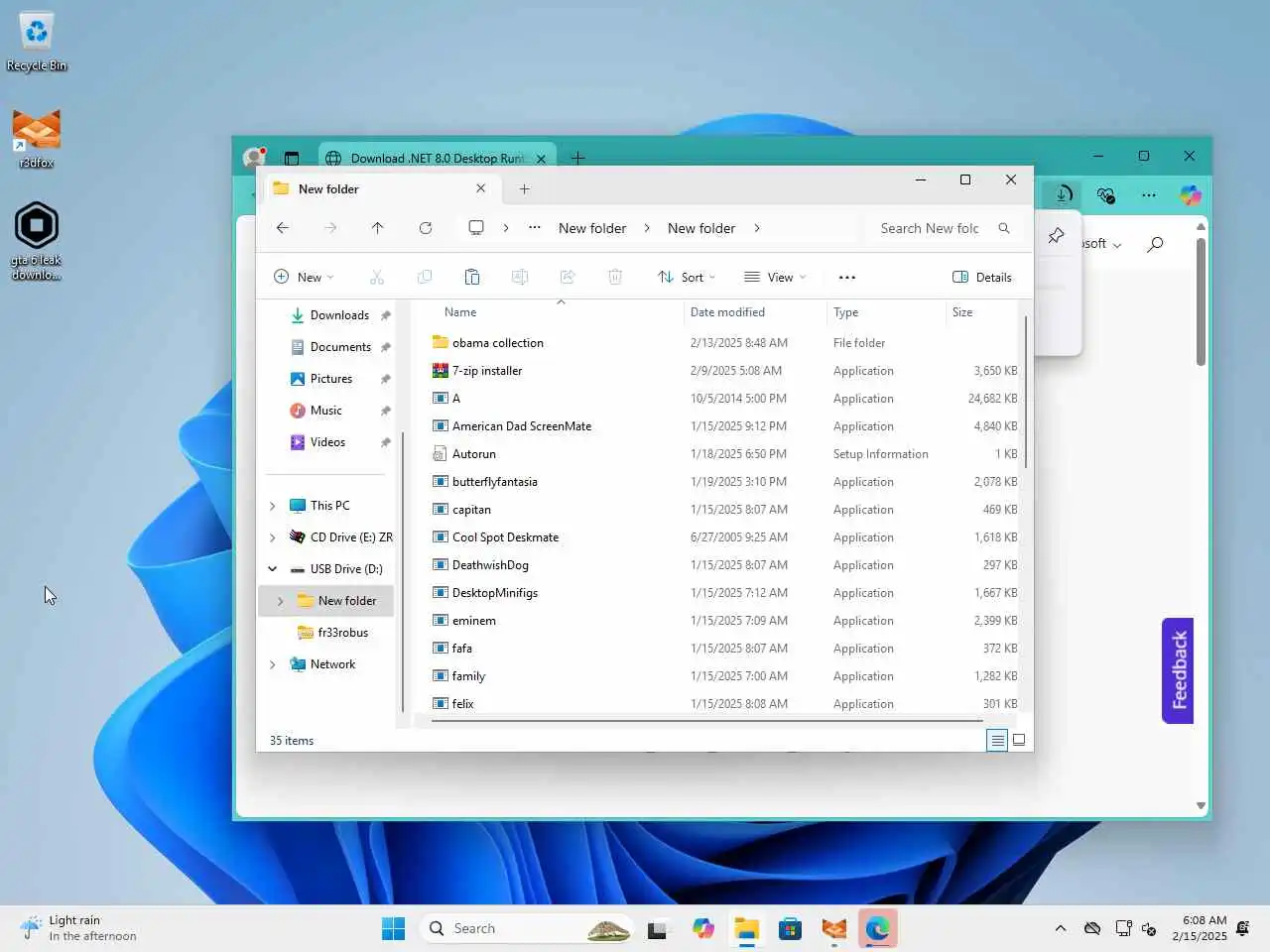The image size is (1270, 952).
Task: Click pin icon in Edge downloads flyout
Action: pyautogui.click(x=1056, y=236)
